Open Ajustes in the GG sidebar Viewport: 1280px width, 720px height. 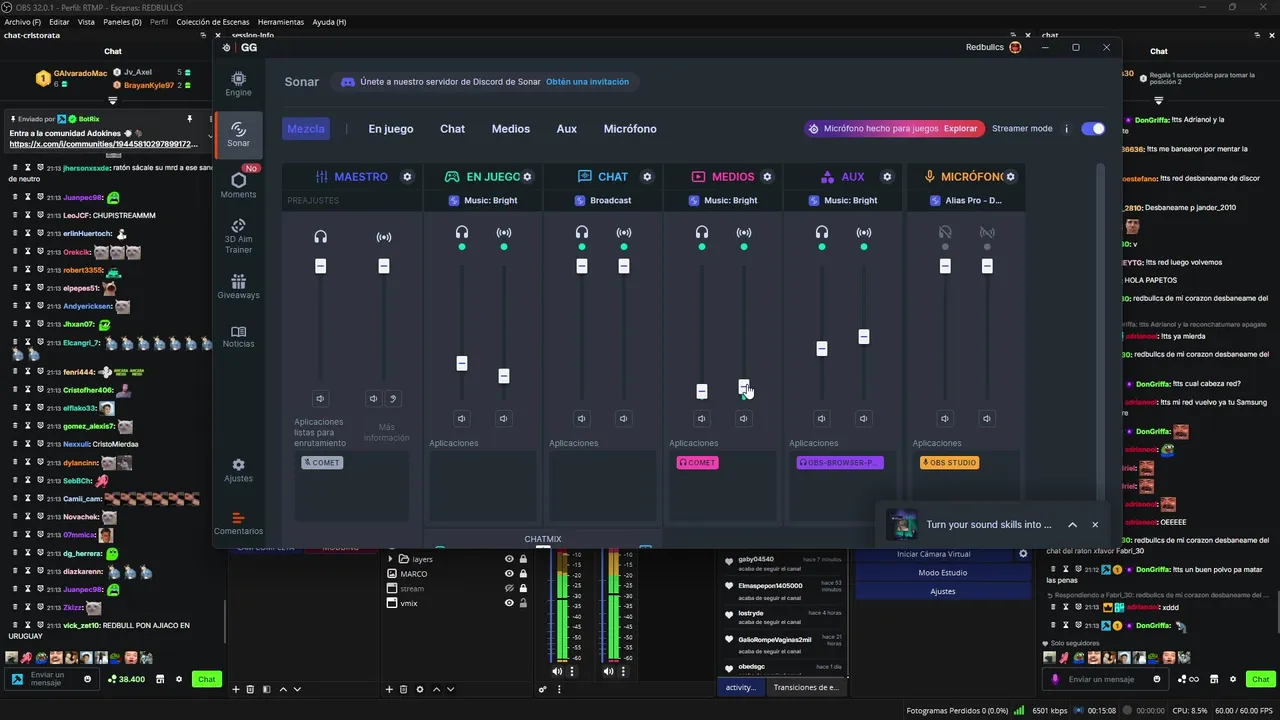coord(238,470)
